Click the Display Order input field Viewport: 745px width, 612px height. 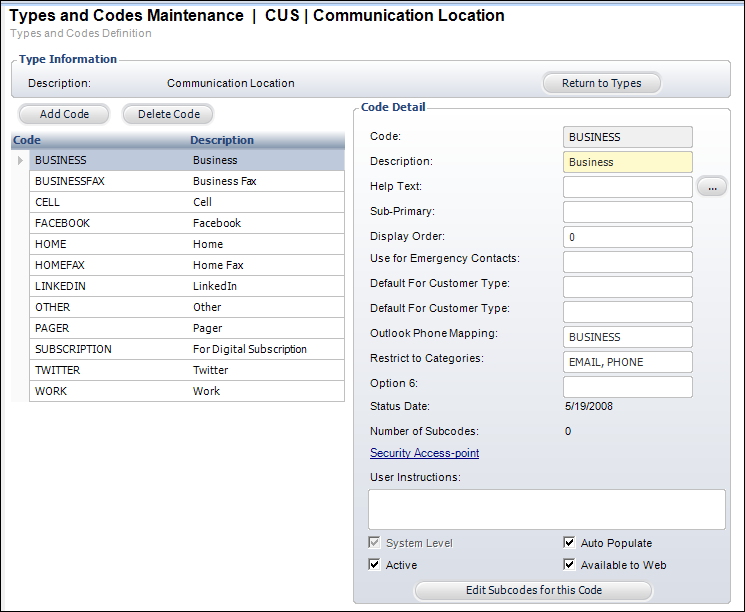tap(627, 237)
